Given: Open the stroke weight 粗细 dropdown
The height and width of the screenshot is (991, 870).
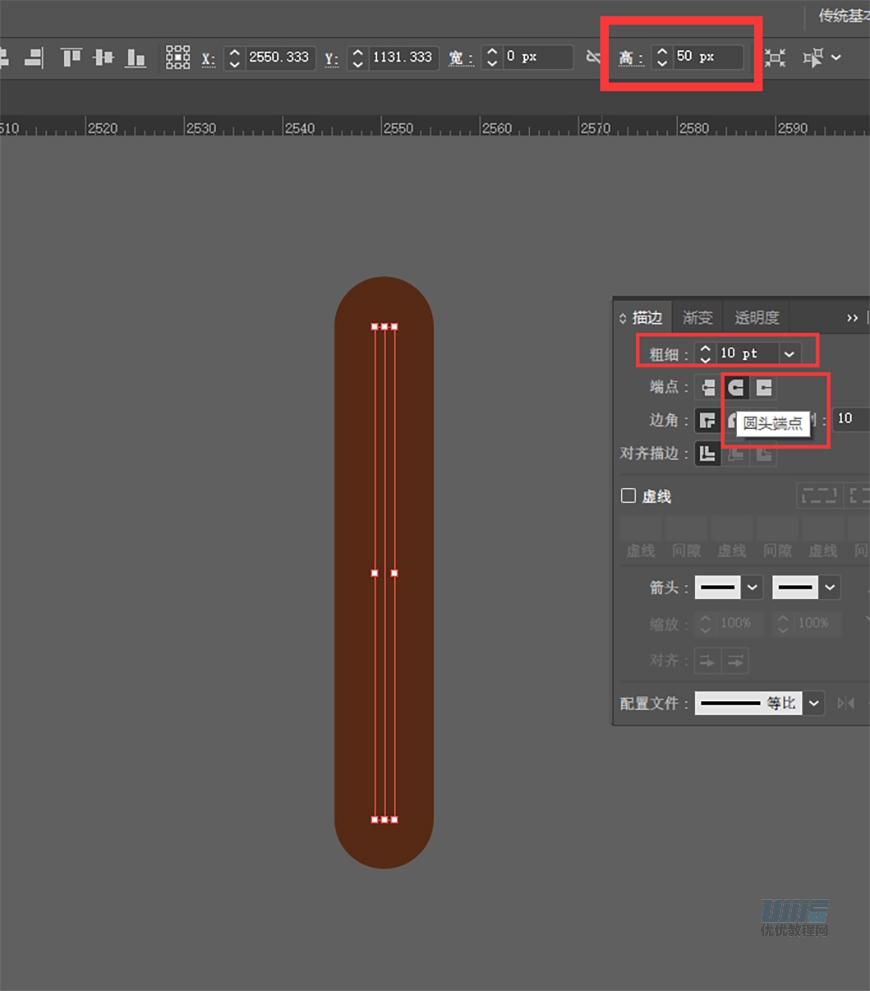Looking at the screenshot, I should click(x=790, y=353).
